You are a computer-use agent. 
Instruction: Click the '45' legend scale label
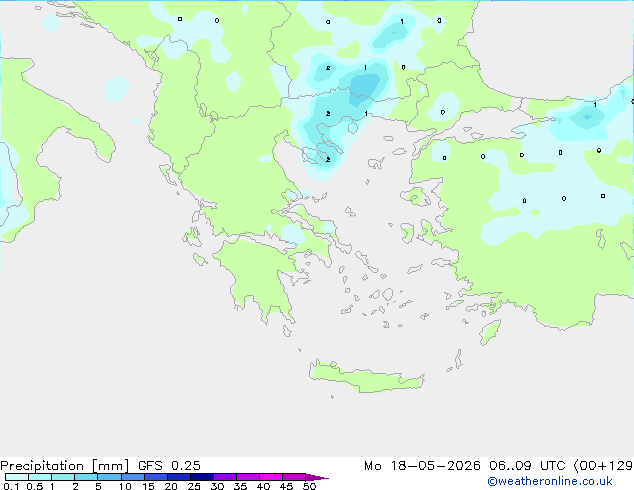[286, 486]
